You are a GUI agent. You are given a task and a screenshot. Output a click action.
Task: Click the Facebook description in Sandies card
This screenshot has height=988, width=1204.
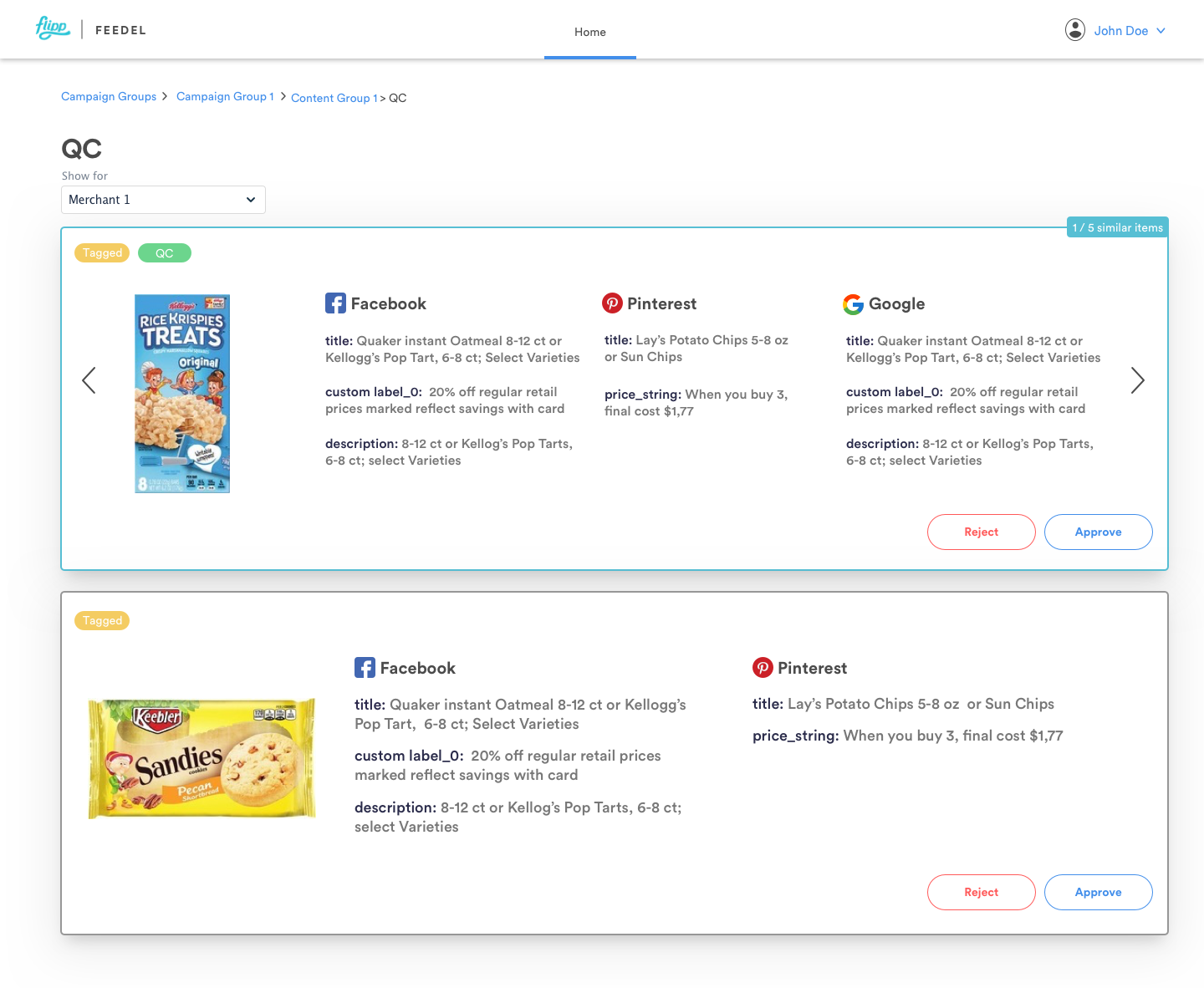(x=518, y=817)
